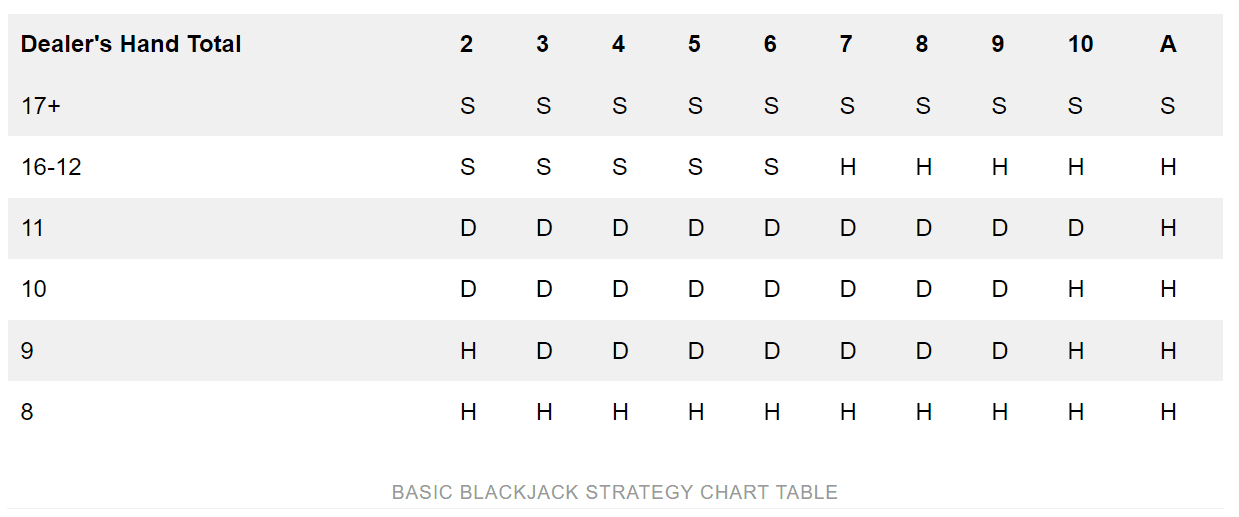Select the D cell for 10 versus 9
1239x517 pixels.
point(1000,290)
